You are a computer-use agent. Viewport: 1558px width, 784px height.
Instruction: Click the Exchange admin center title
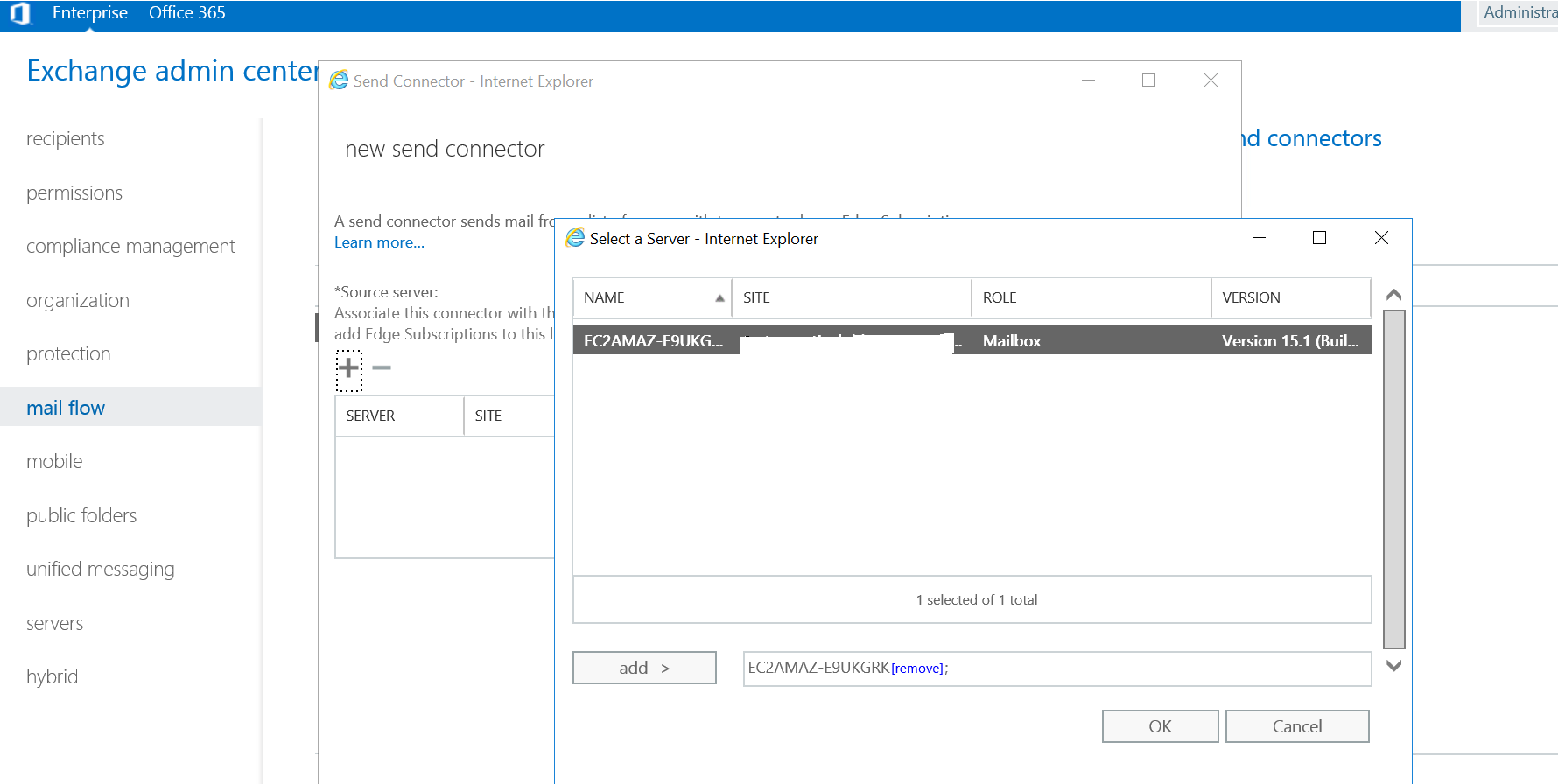[x=172, y=71]
